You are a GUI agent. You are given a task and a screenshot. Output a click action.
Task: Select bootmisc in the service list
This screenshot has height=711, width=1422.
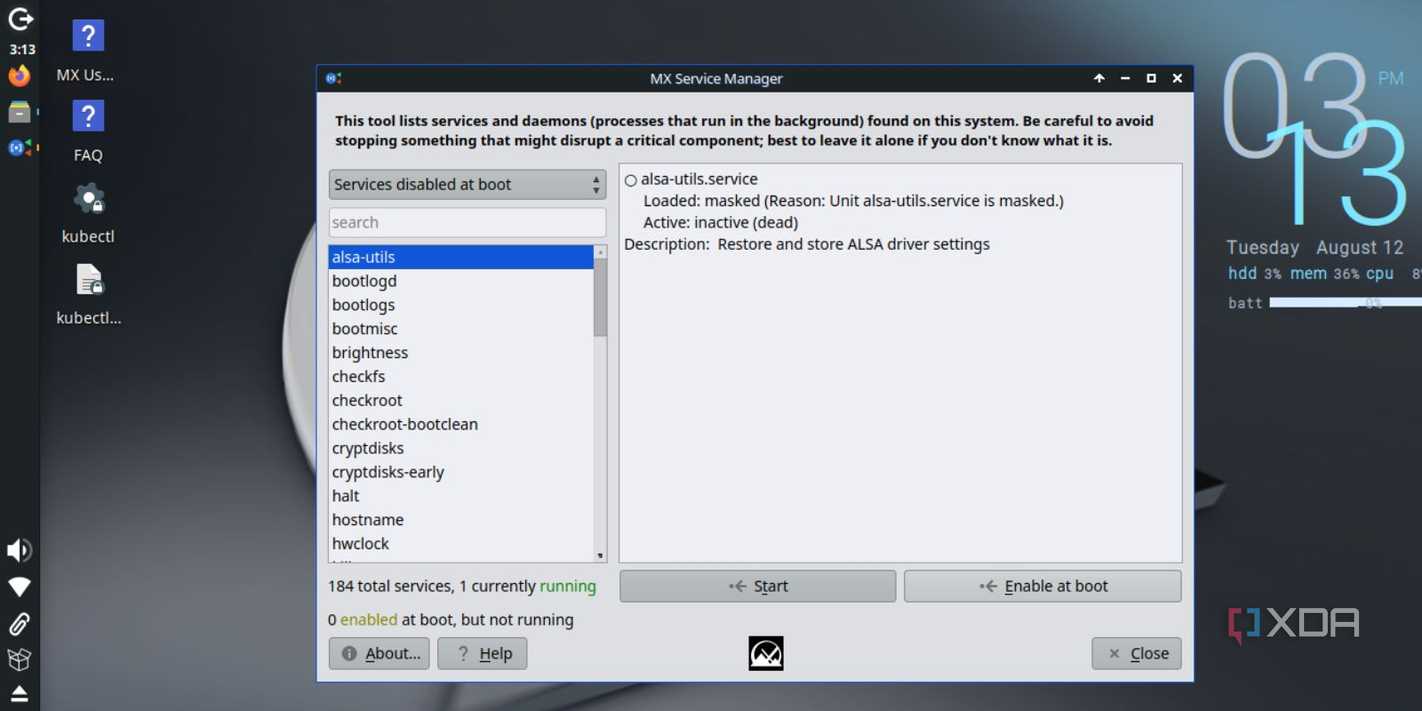coord(461,329)
